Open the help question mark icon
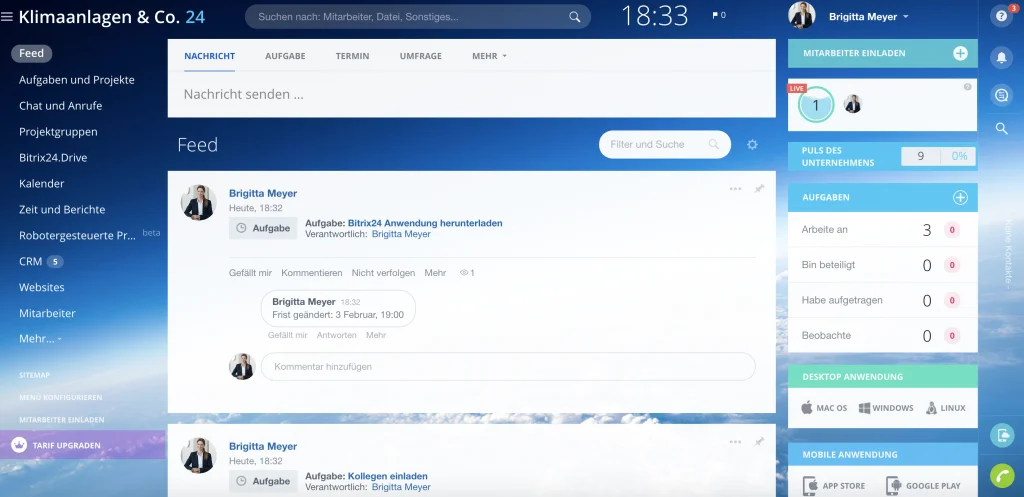1024x497 pixels. coord(1001,16)
